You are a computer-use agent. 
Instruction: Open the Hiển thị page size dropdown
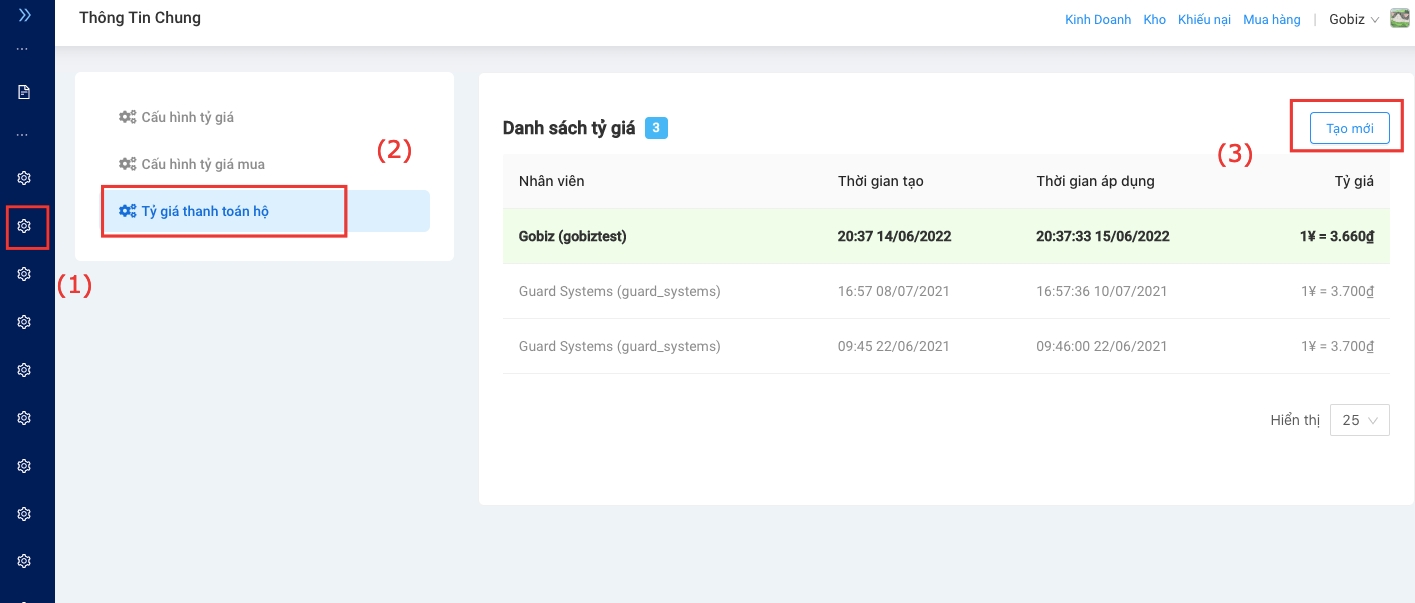point(1359,420)
